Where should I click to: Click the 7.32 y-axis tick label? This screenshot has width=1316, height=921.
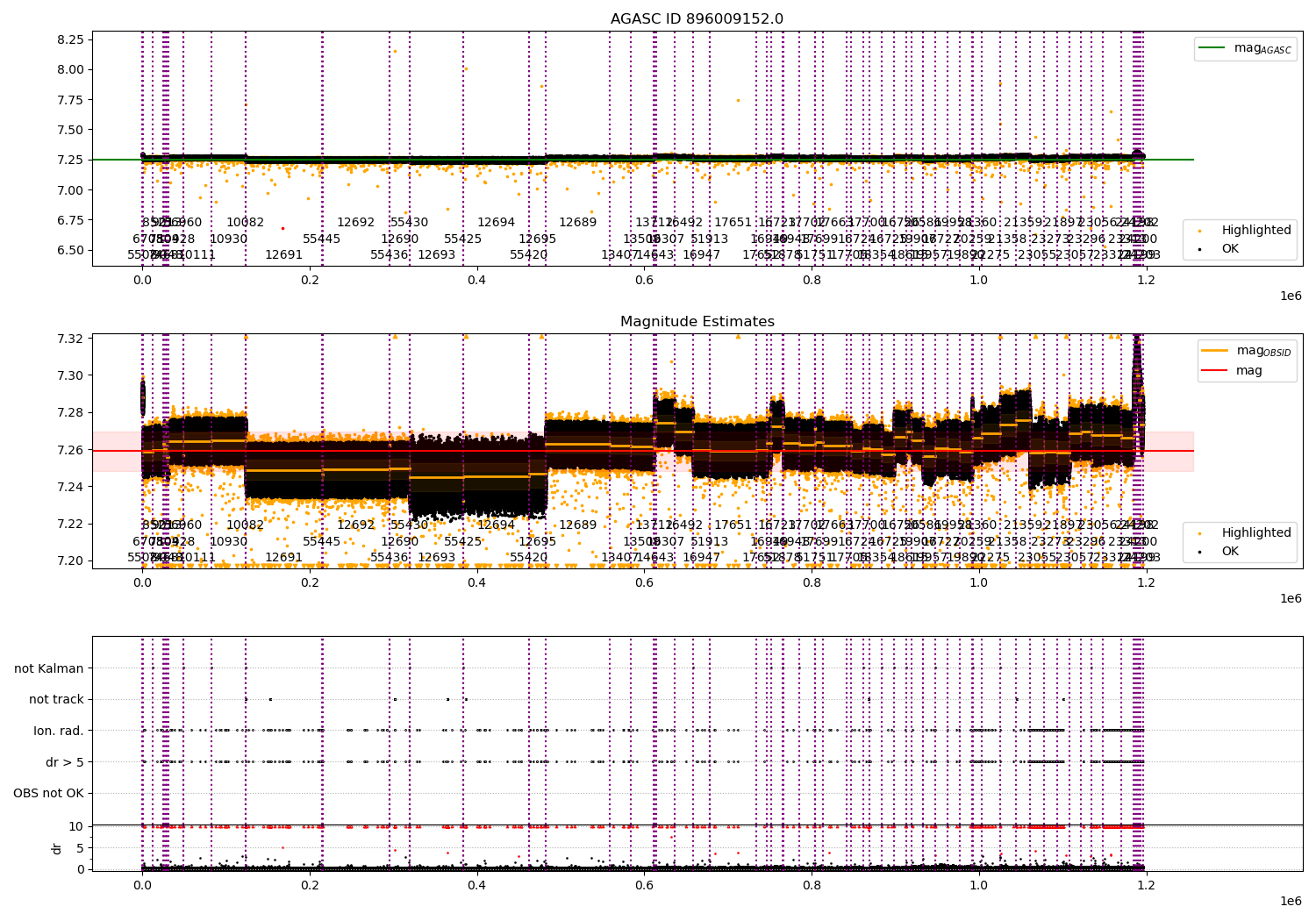point(71,339)
